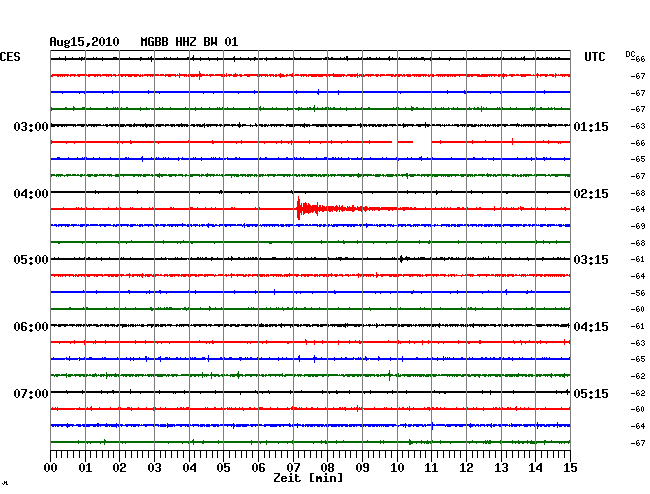Screen dimensions: 650x494
Task: Click the data gap in the red trace
Action: click(422, 142)
